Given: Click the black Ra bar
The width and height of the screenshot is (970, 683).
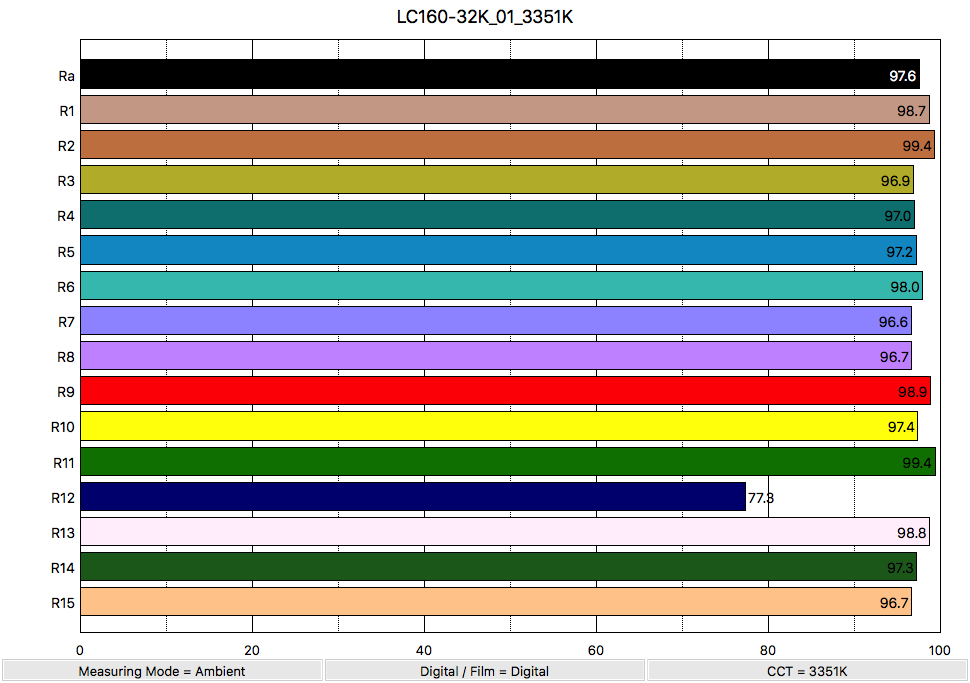Looking at the screenshot, I should point(499,75).
